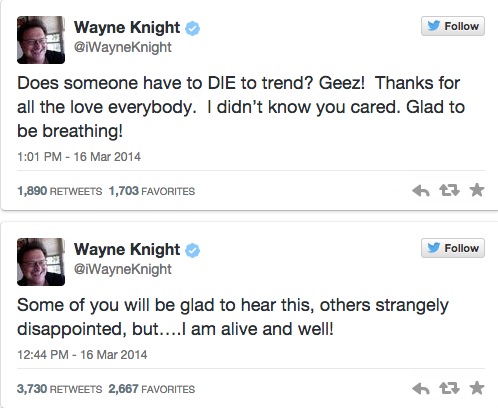
Task: View the 3,730 retweets list
Action: pos(59,389)
